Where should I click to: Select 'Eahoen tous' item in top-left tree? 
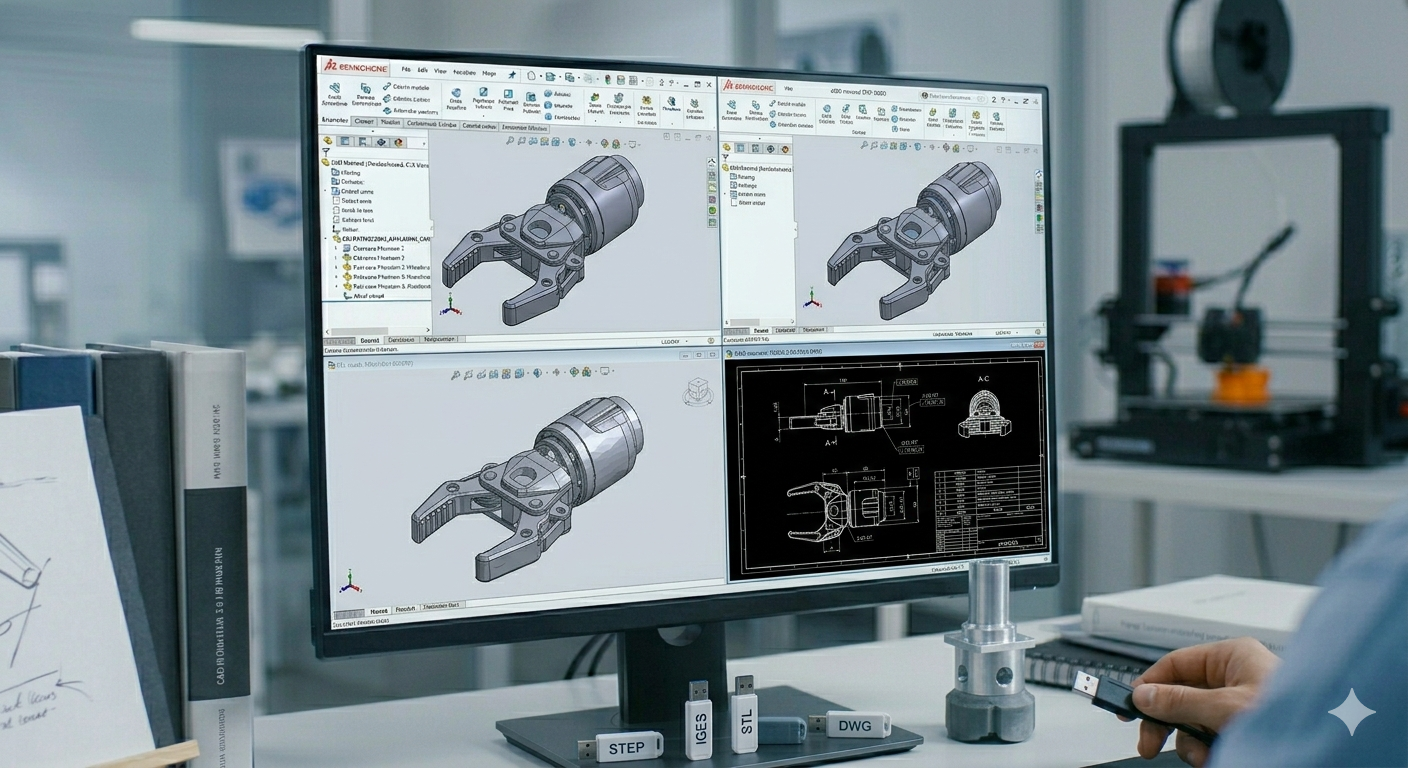(x=353, y=220)
